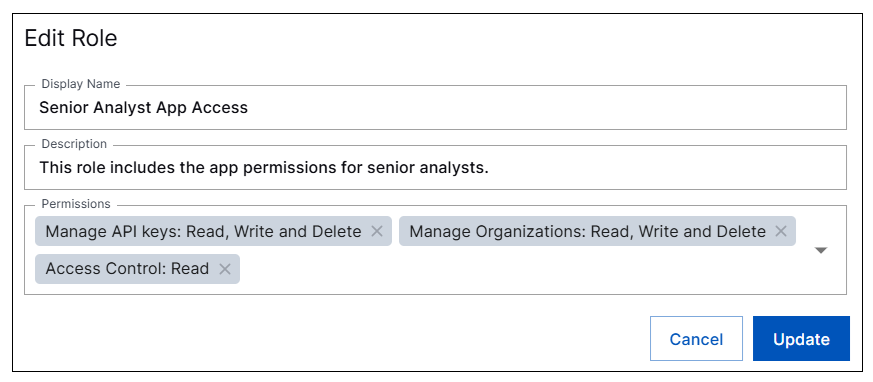Focus the Description text field
The height and width of the screenshot is (382, 873).
[435, 168]
